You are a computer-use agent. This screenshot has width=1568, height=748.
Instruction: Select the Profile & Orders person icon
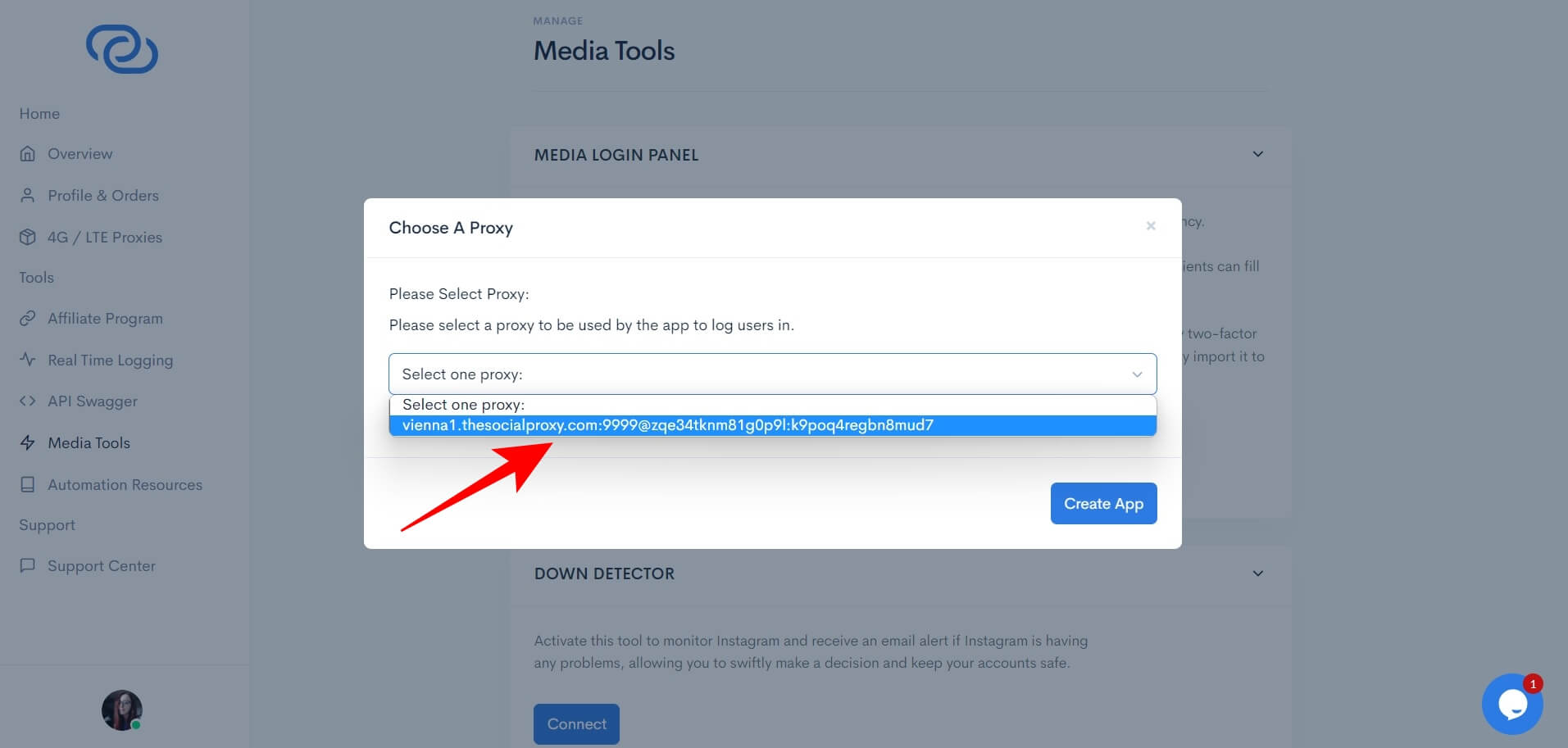click(27, 195)
